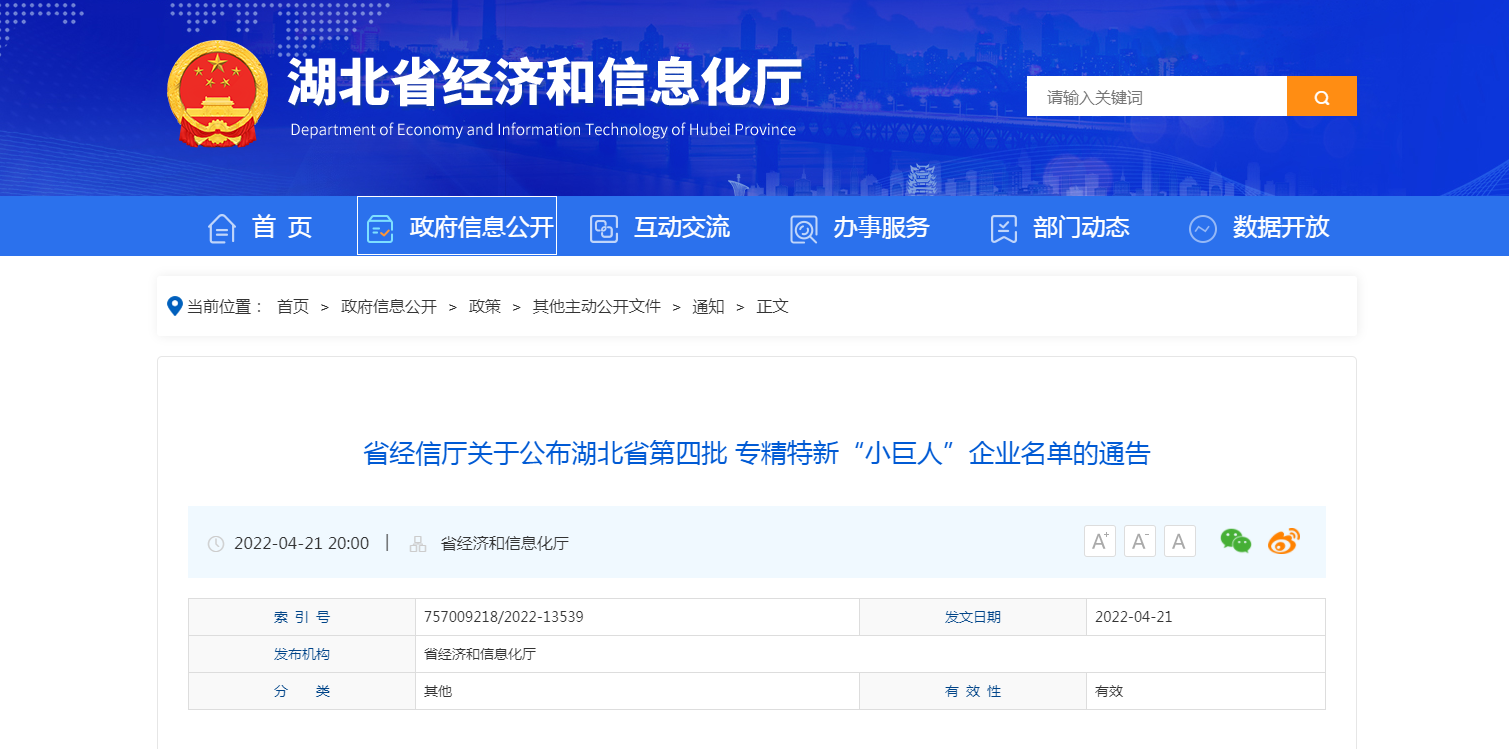Click the 互动交流 chat bubbles icon
This screenshot has width=1509, height=749.
[x=603, y=229]
